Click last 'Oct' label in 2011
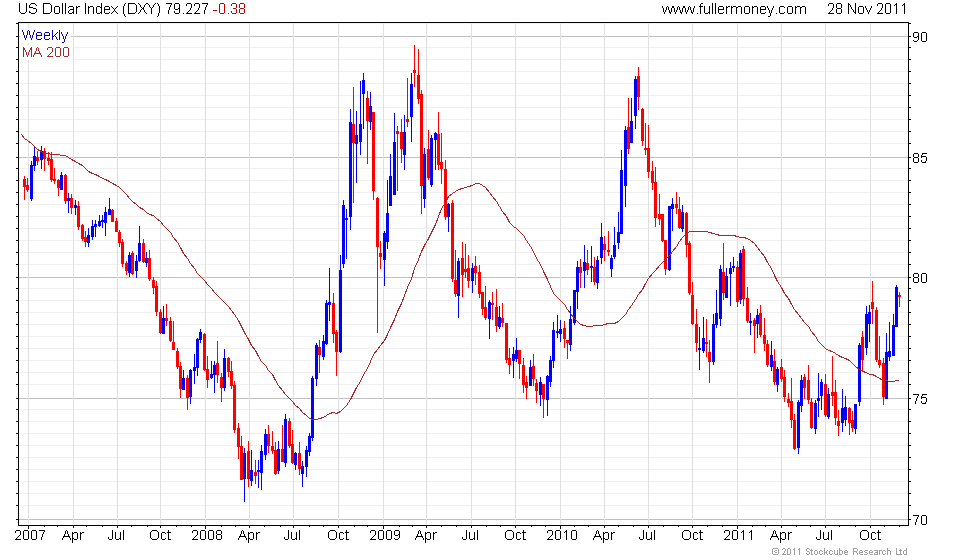This screenshot has height=560, width=960. tap(870, 536)
